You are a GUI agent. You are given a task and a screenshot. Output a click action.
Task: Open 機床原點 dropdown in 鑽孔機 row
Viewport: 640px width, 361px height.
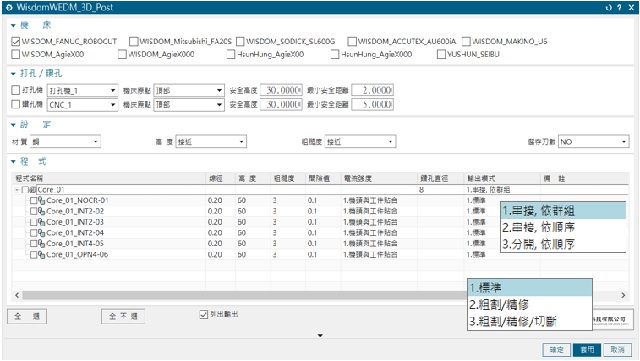(189, 105)
